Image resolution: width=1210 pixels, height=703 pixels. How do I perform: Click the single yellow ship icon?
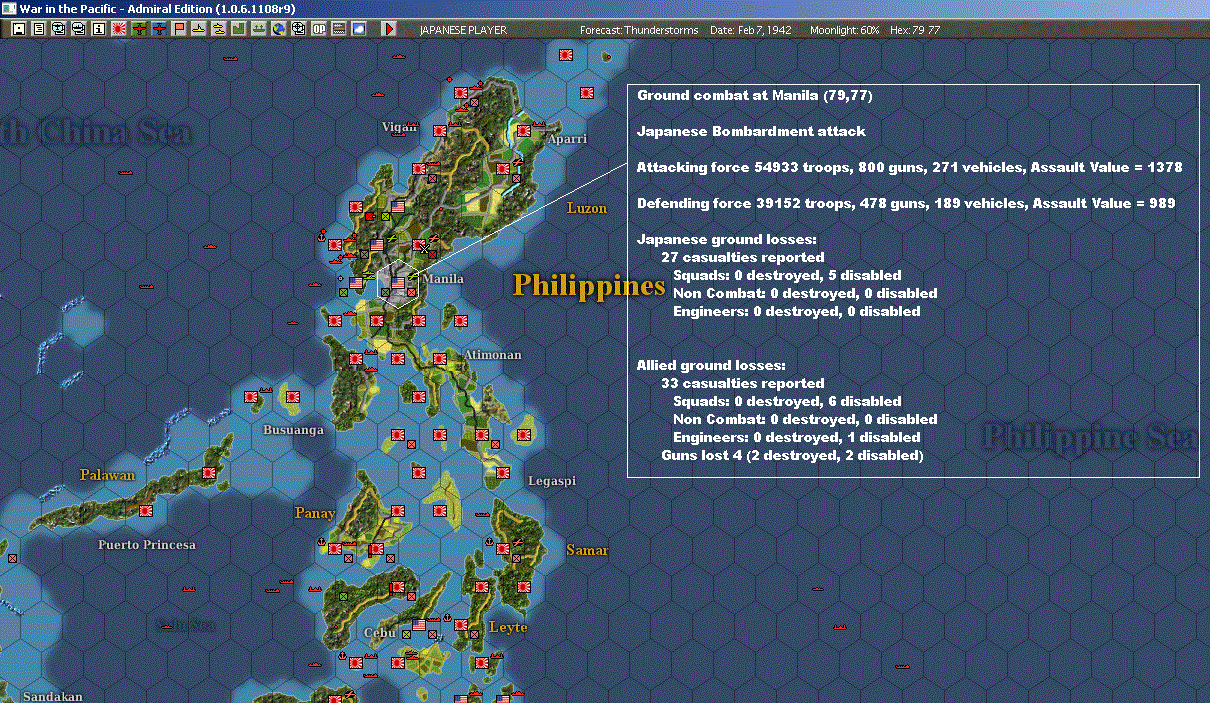pos(199,29)
